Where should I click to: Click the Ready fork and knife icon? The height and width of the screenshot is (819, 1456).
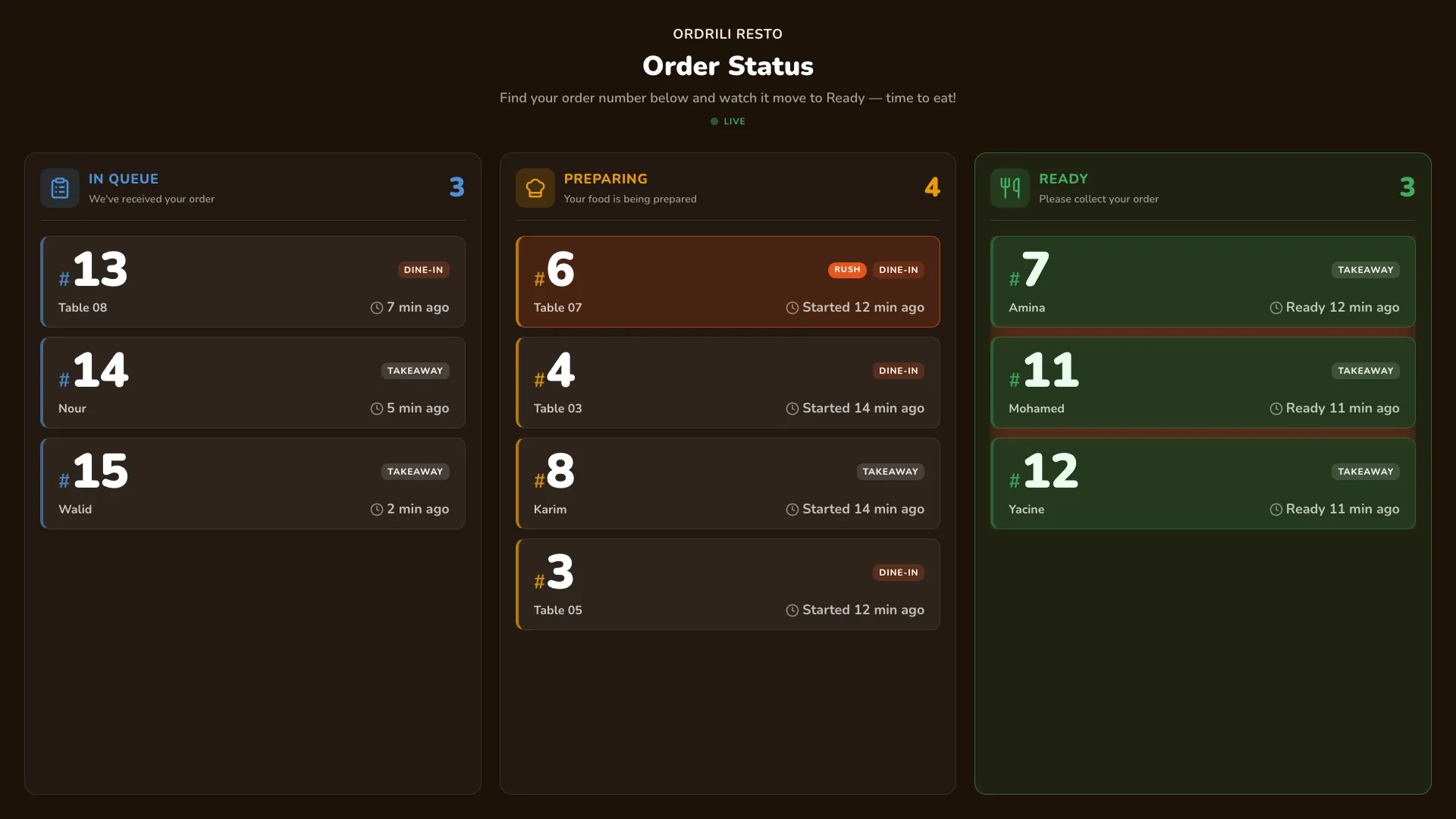pyautogui.click(x=1010, y=188)
